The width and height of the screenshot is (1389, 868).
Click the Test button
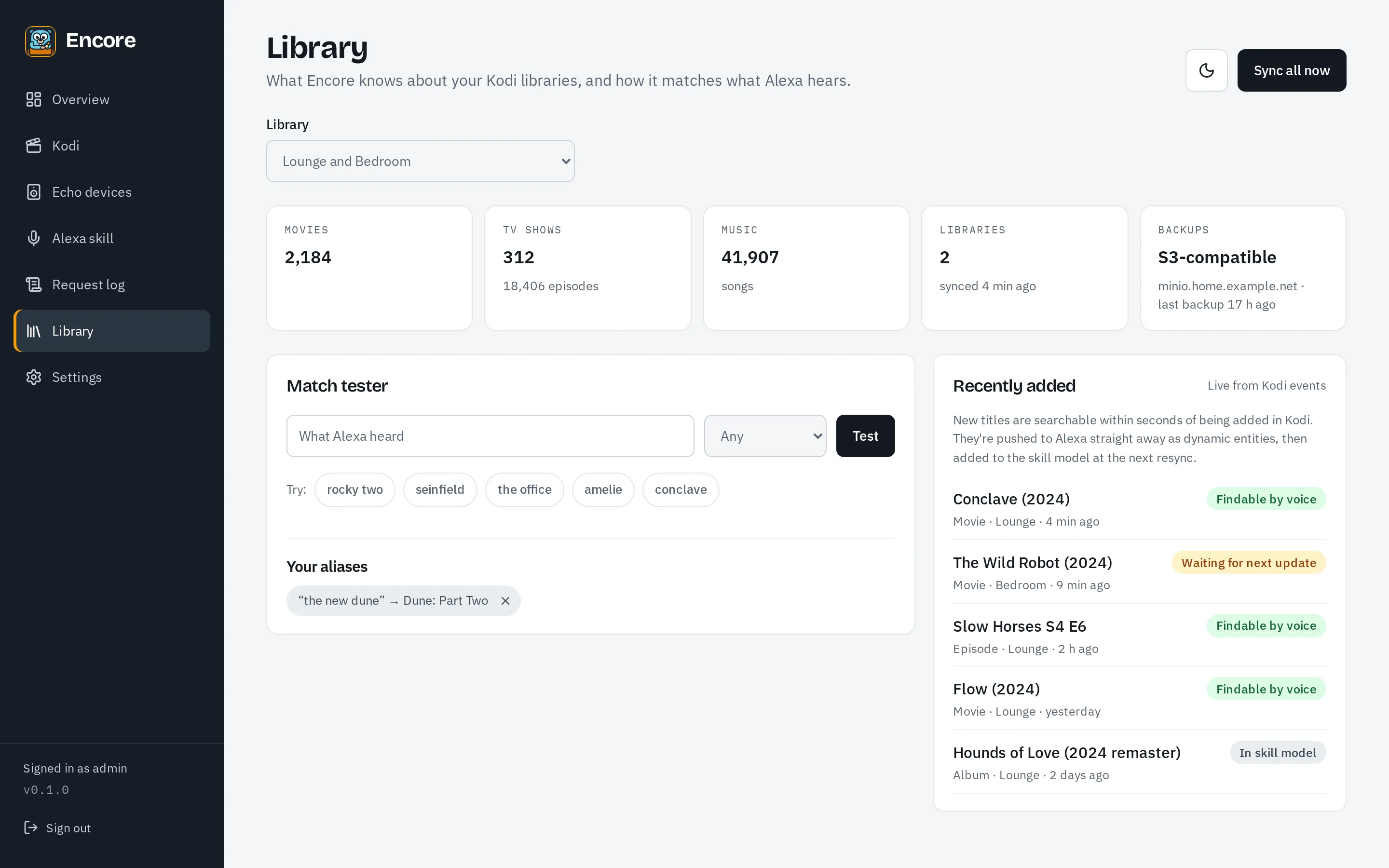click(865, 436)
